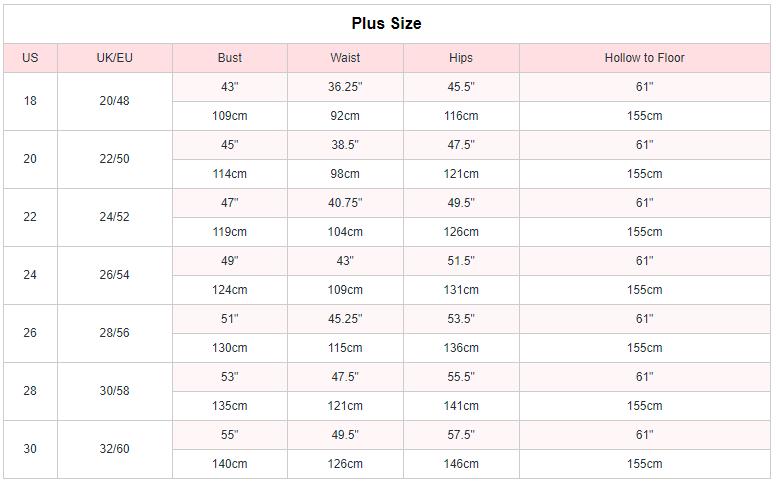The image size is (776, 485).
Task: Click the Plus Size table title
Action: (386, 23)
